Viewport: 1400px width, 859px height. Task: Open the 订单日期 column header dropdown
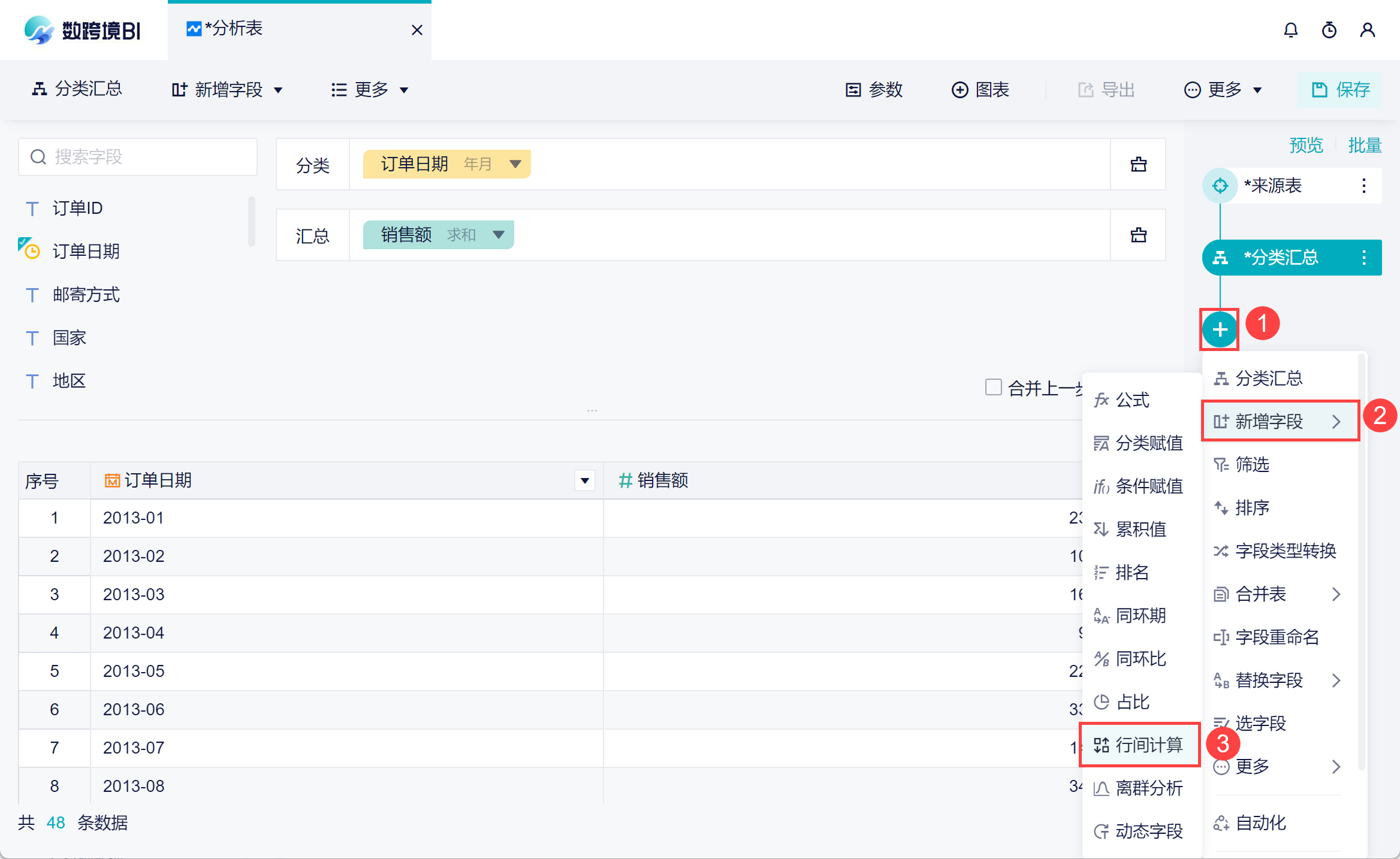584,480
